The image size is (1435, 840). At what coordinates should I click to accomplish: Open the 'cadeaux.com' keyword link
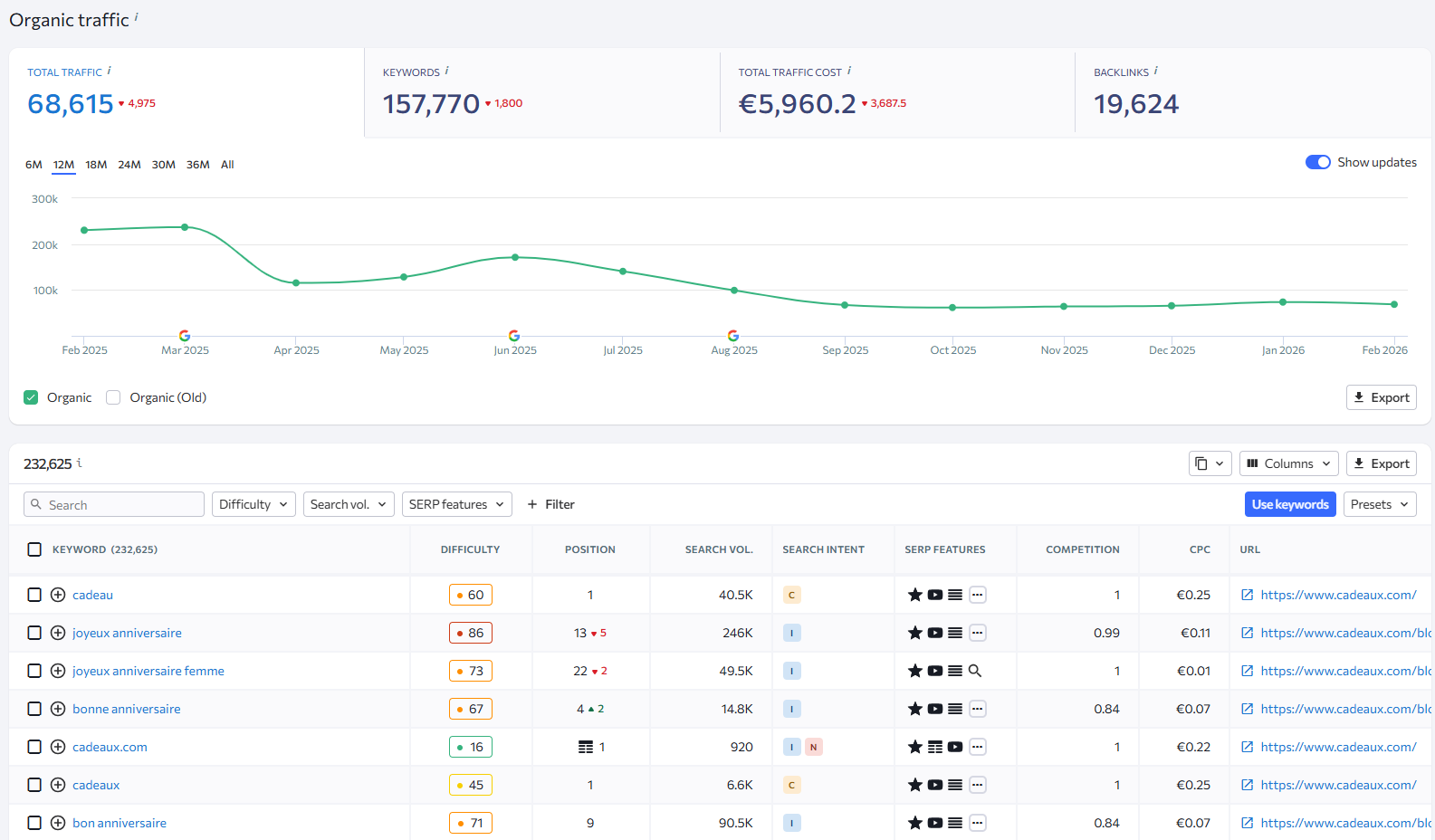(110, 747)
